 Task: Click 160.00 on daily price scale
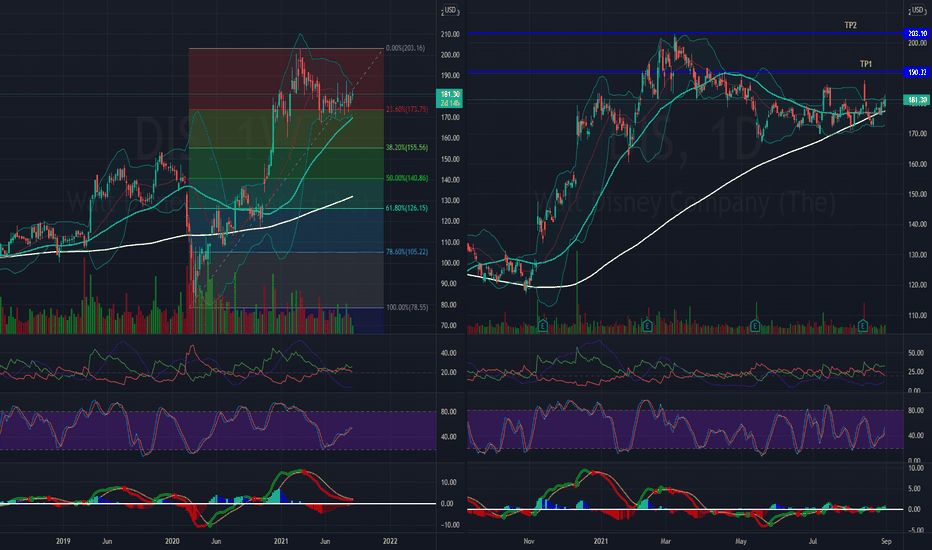pyautogui.click(x=917, y=164)
